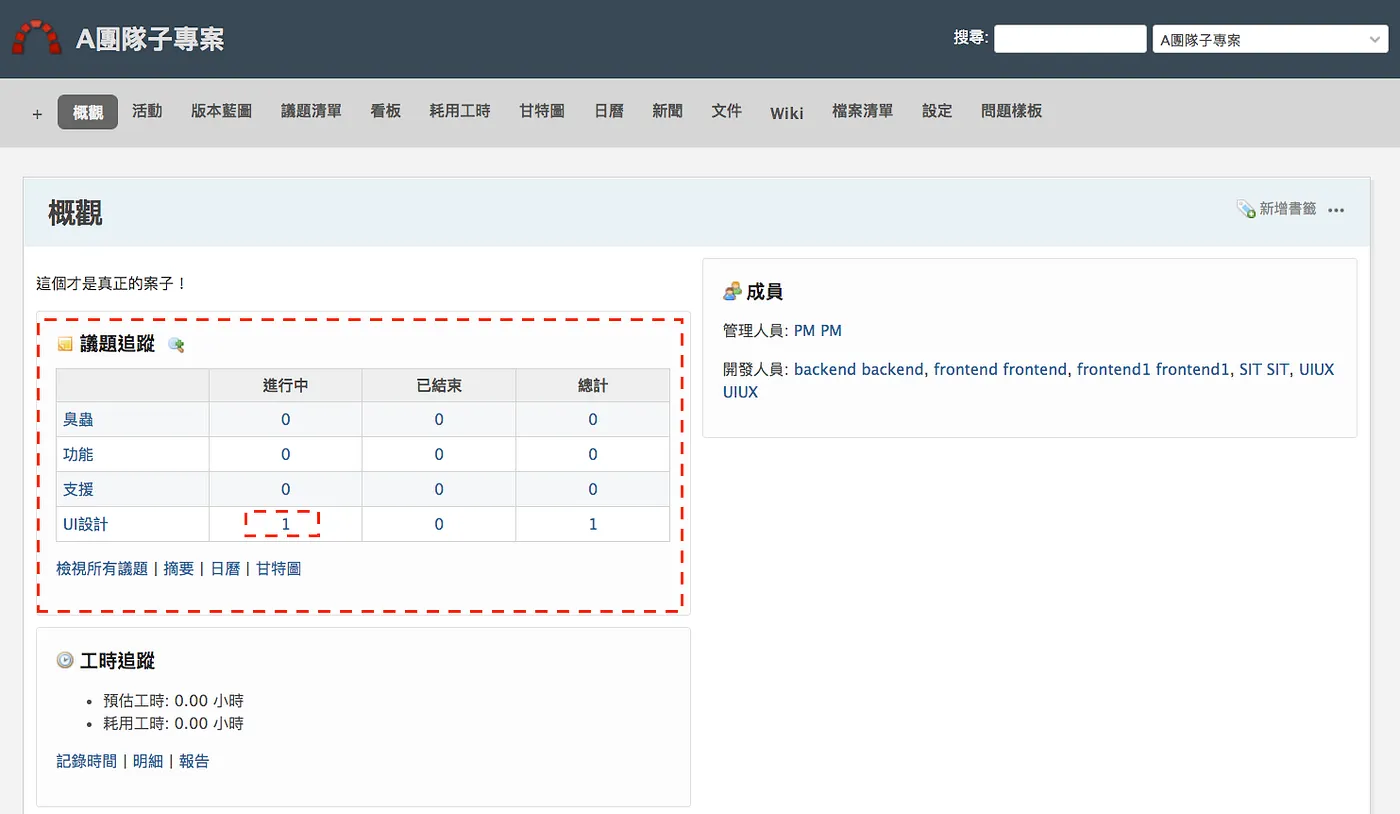This screenshot has width=1400, height=814.
Task: Click the UI設計 總計 count 1
Action: tap(593, 524)
